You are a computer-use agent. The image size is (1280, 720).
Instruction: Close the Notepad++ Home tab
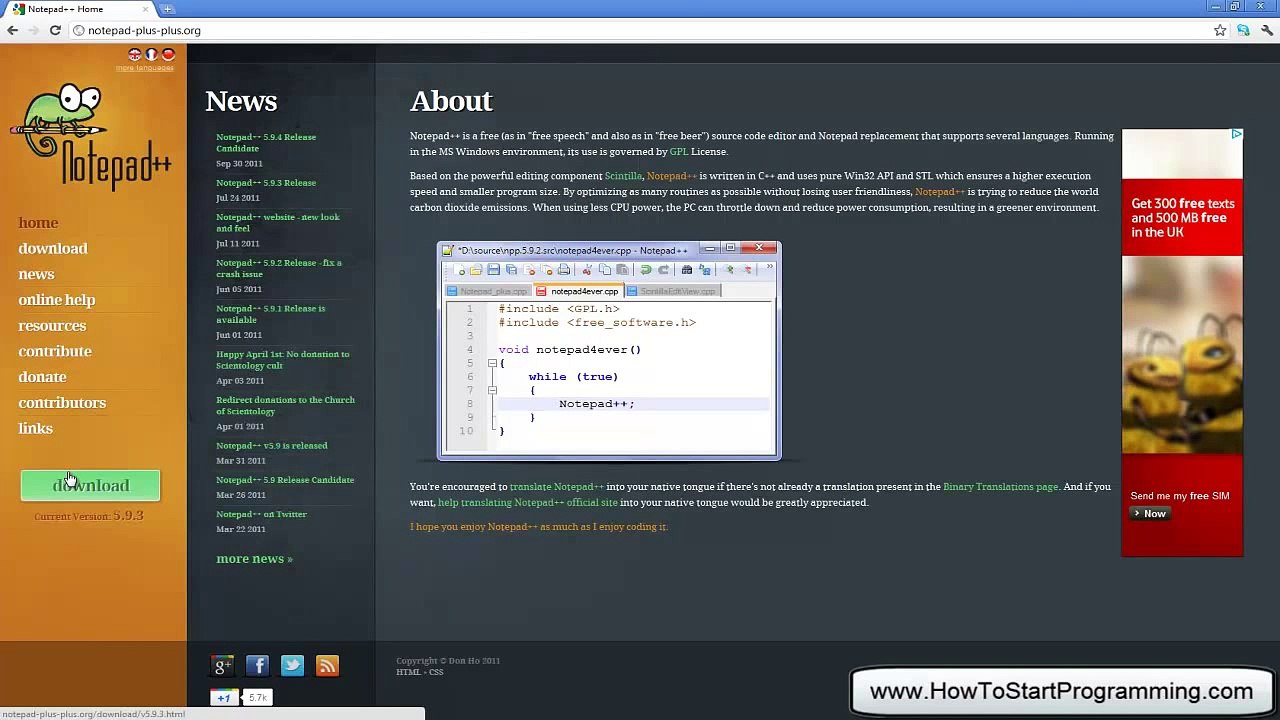pos(146,9)
